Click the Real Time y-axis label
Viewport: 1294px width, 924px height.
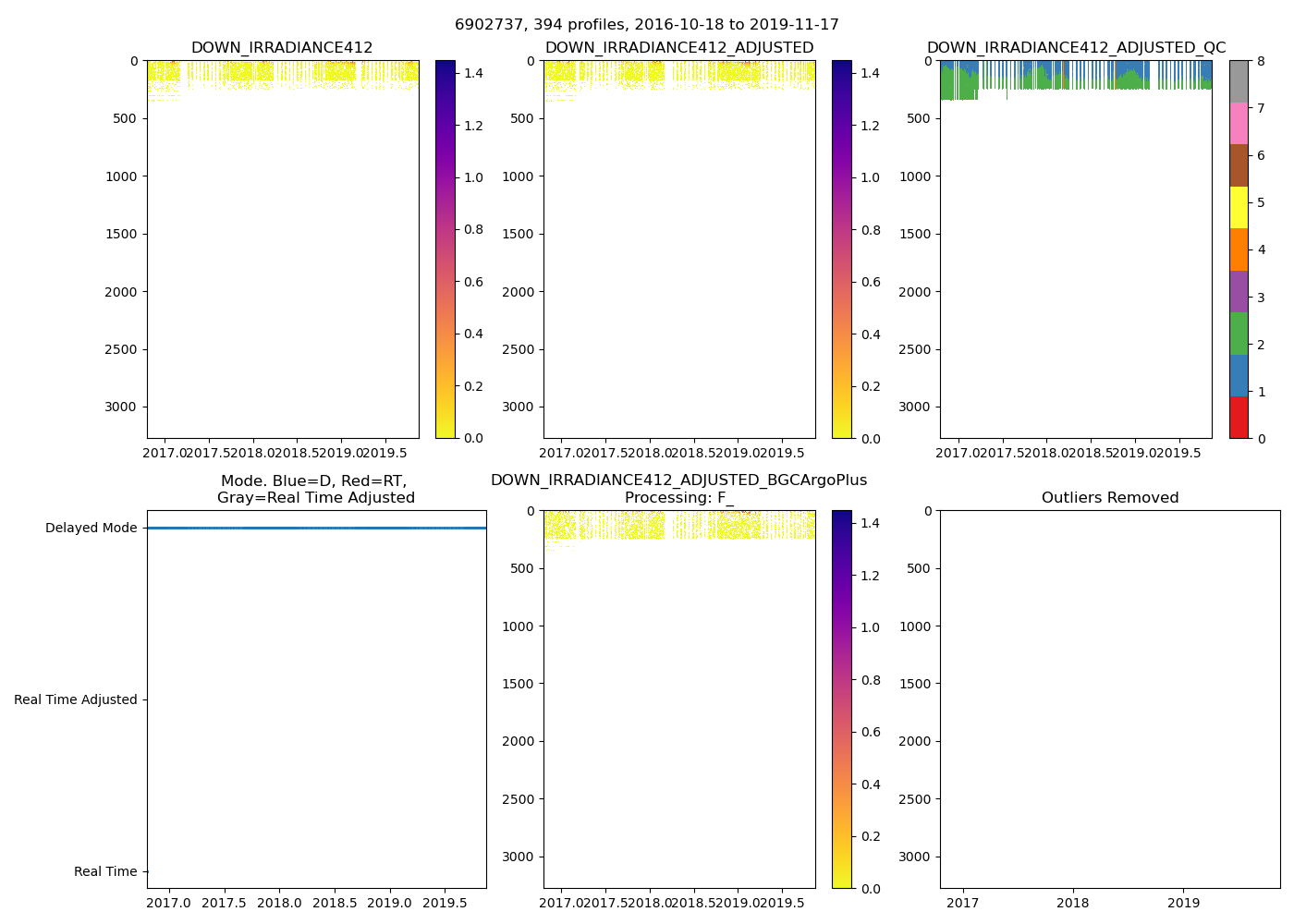point(105,872)
